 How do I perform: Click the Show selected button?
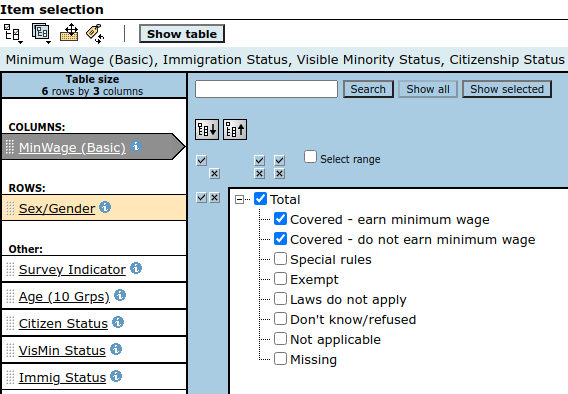(x=507, y=89)
